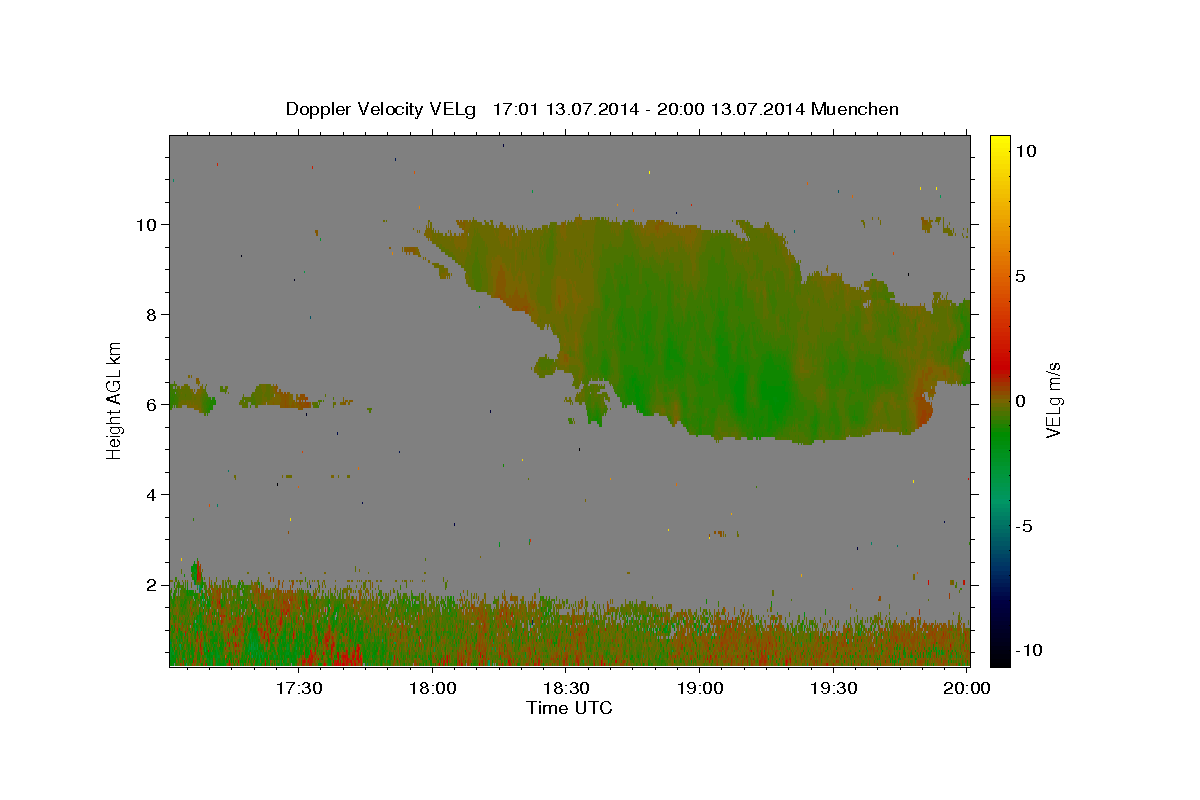The height and width of the screenshot is (800, 1200).
Task: Select the 18:30 time tick label
Action: (566, 688)
